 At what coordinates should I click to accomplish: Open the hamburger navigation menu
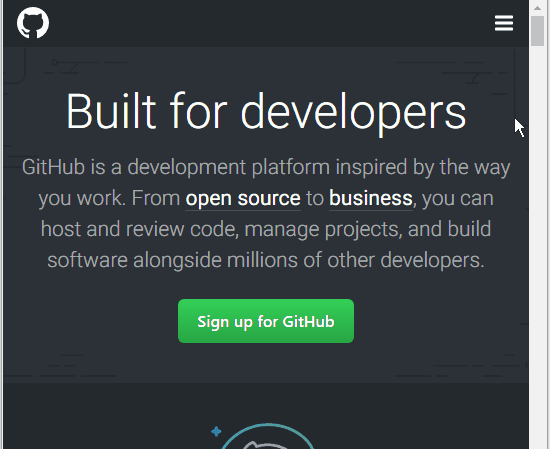click(504, 23)
